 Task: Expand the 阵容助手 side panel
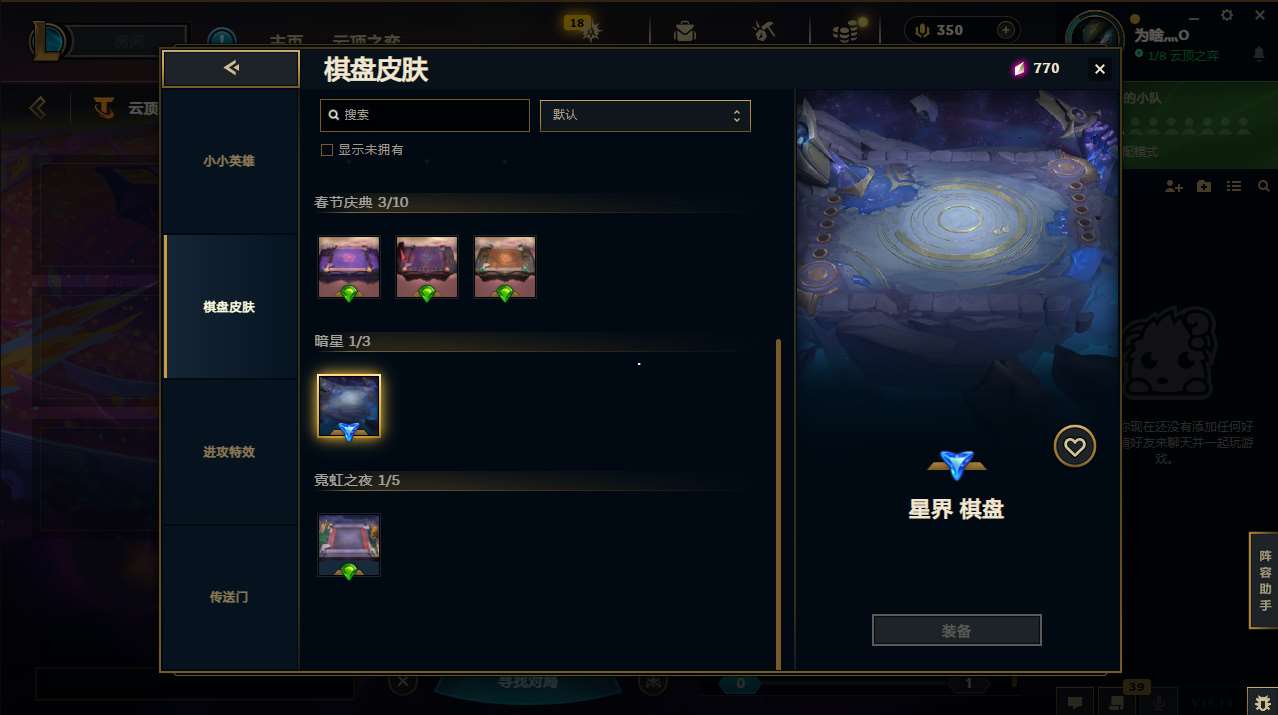1264,580
